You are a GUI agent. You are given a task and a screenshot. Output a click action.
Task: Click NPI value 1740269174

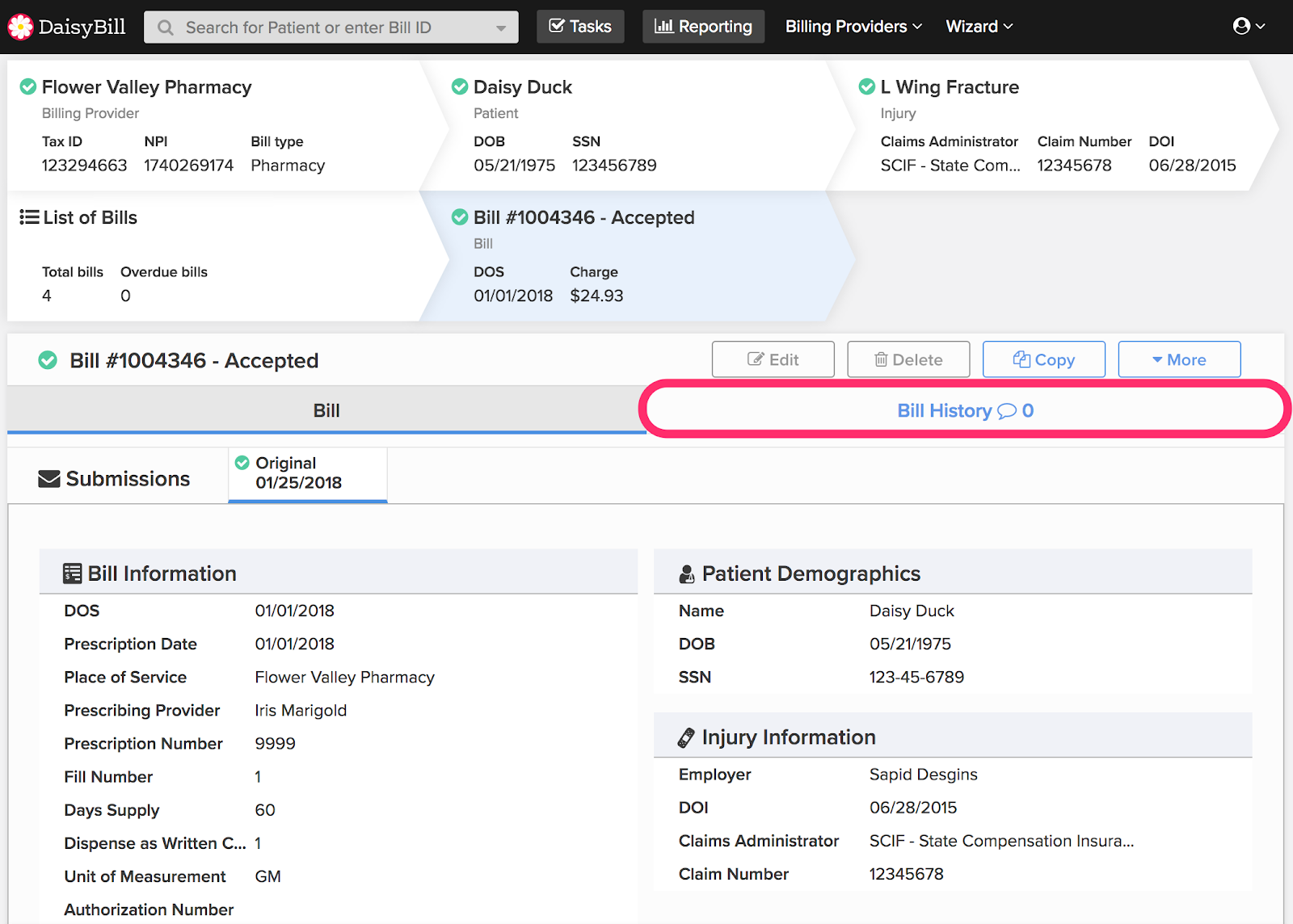tap(189, 166)
